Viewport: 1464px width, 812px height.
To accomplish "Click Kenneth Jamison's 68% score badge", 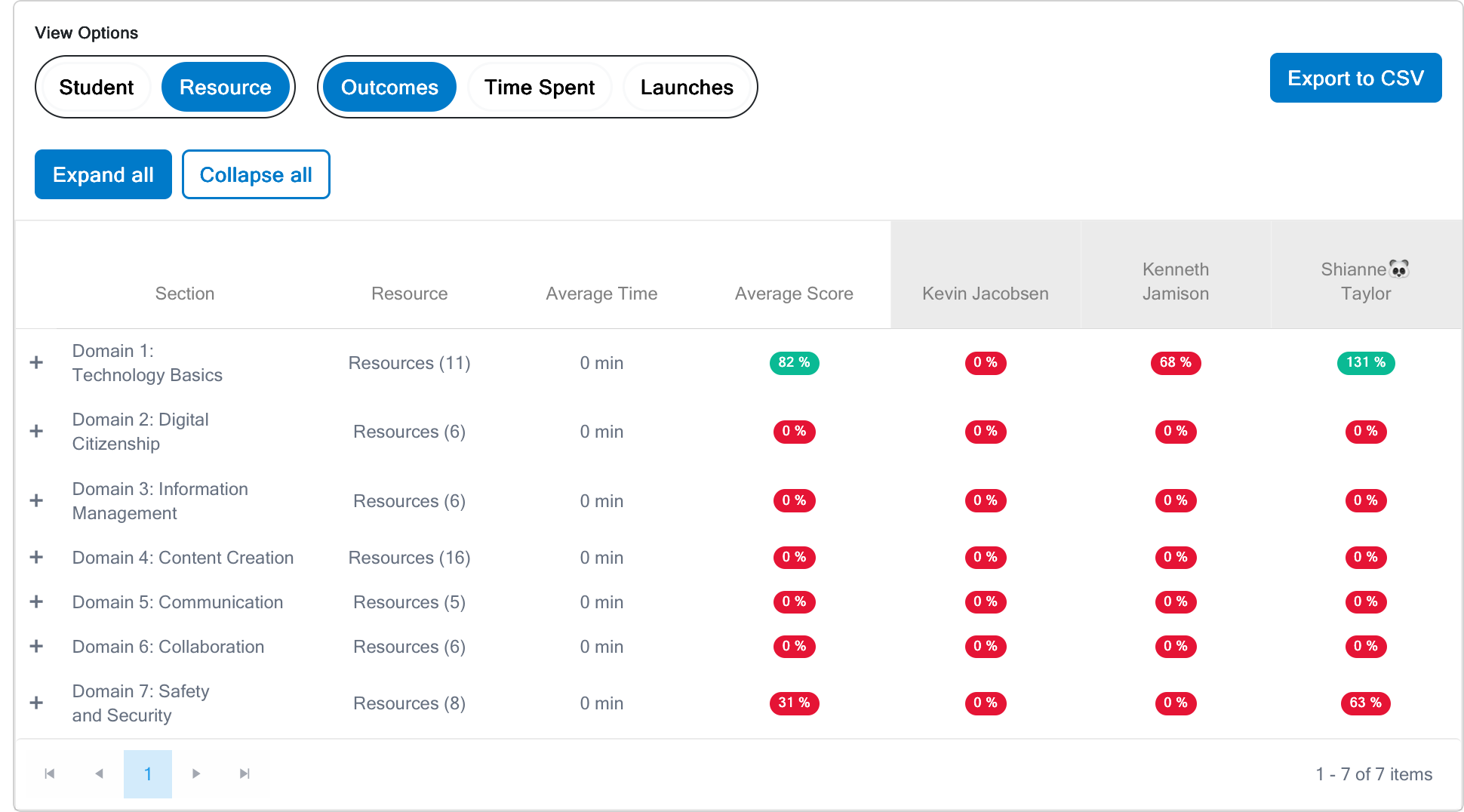I will pyautogui.click(x=1176, y=363).
